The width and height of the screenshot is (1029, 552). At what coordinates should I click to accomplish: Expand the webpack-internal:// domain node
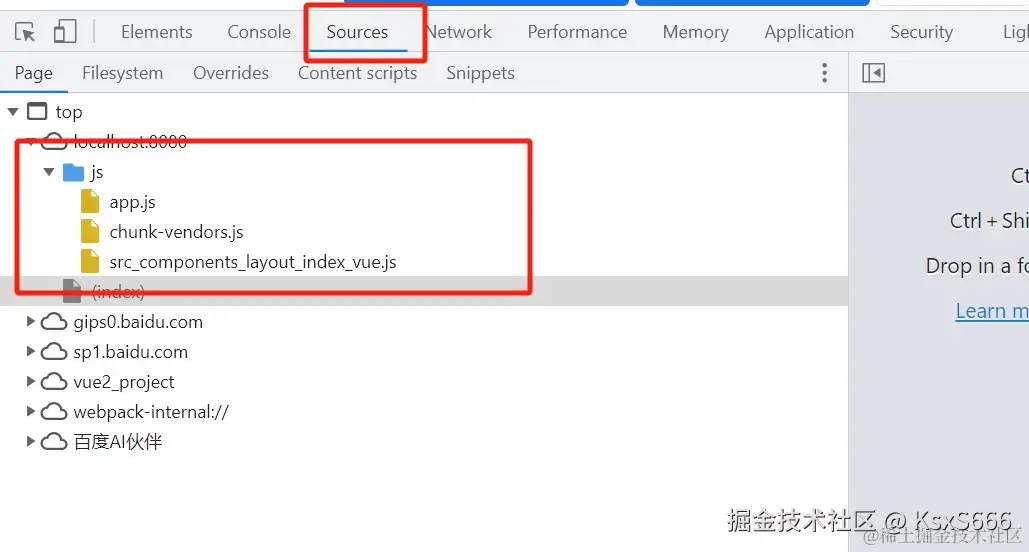(31, 412)
